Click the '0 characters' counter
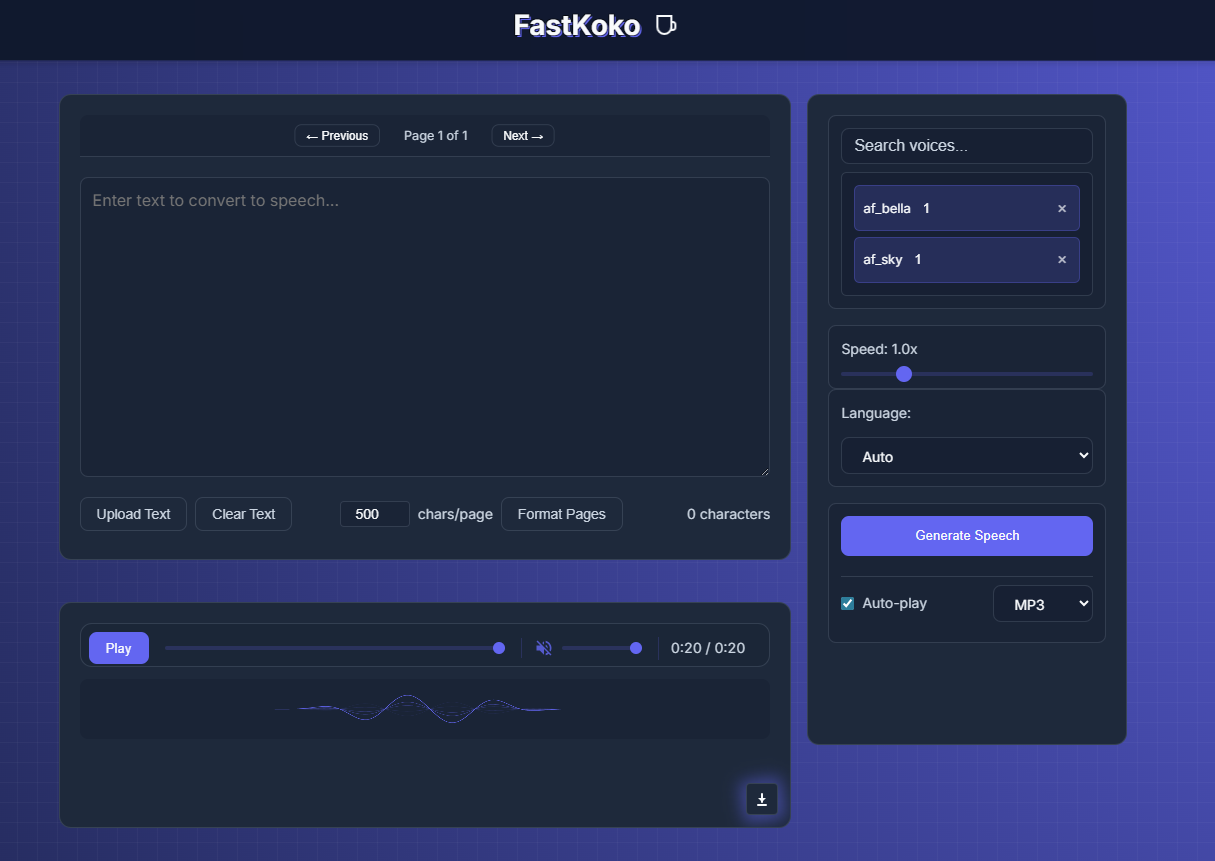Image resolution: width=1215 pixels, height=861 pixels. (729, 514)
